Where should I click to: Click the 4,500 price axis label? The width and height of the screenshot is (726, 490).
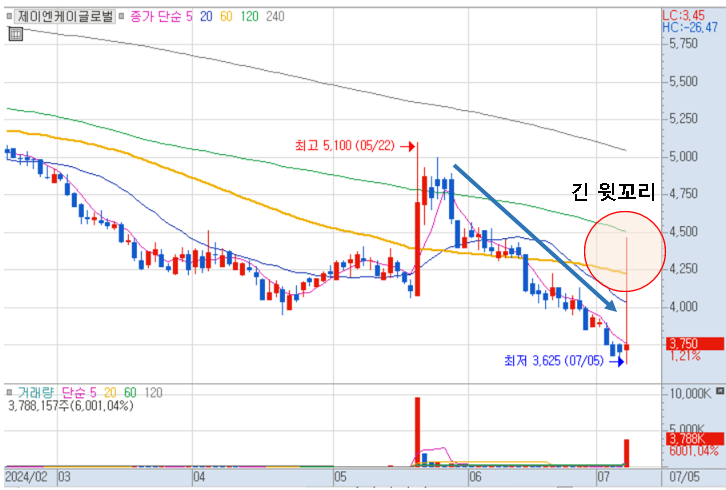click(683, 232)
